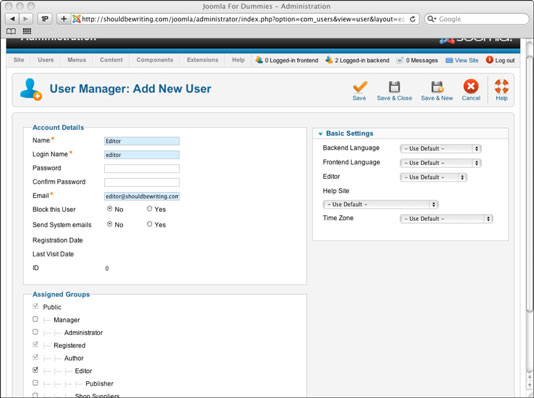This screenshot has width=534, height=398.
Task: Click the Save & Close disk icon
Action: coord(394,86)
